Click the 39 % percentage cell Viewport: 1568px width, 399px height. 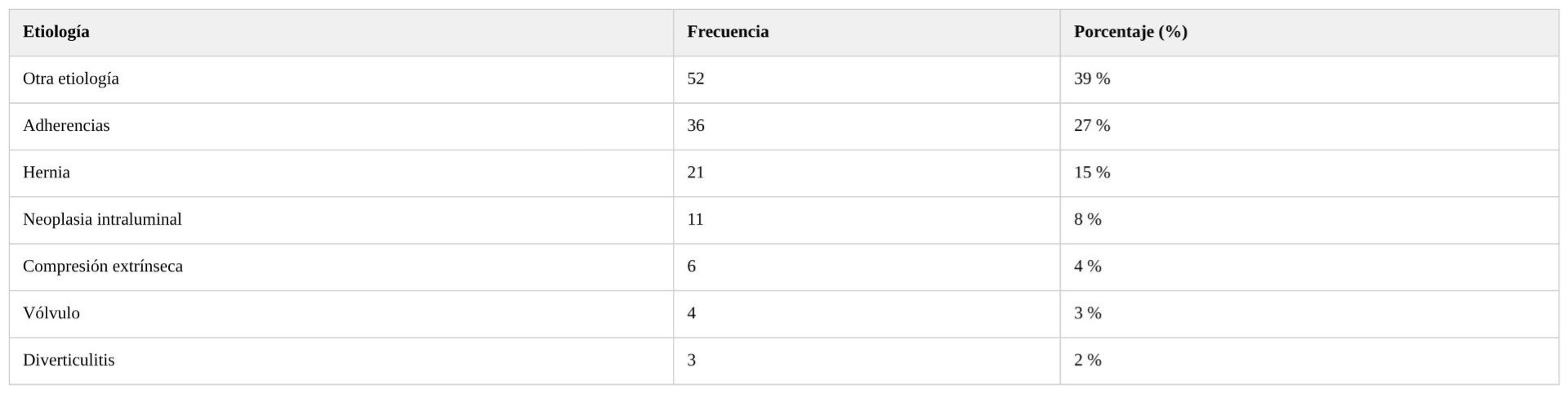pyautogui.click(x=1092, y=79)
